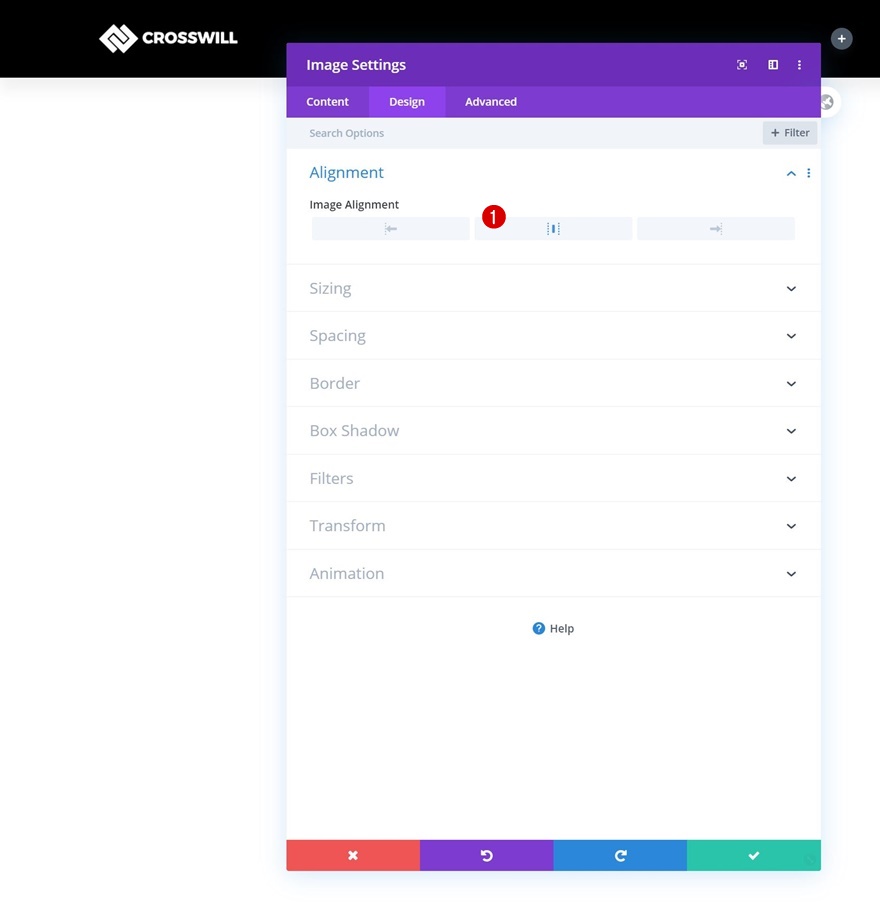The height and width of the screenshot is (918, 880).
Task: Expand the Sizing section
Action: coord(553,288)
